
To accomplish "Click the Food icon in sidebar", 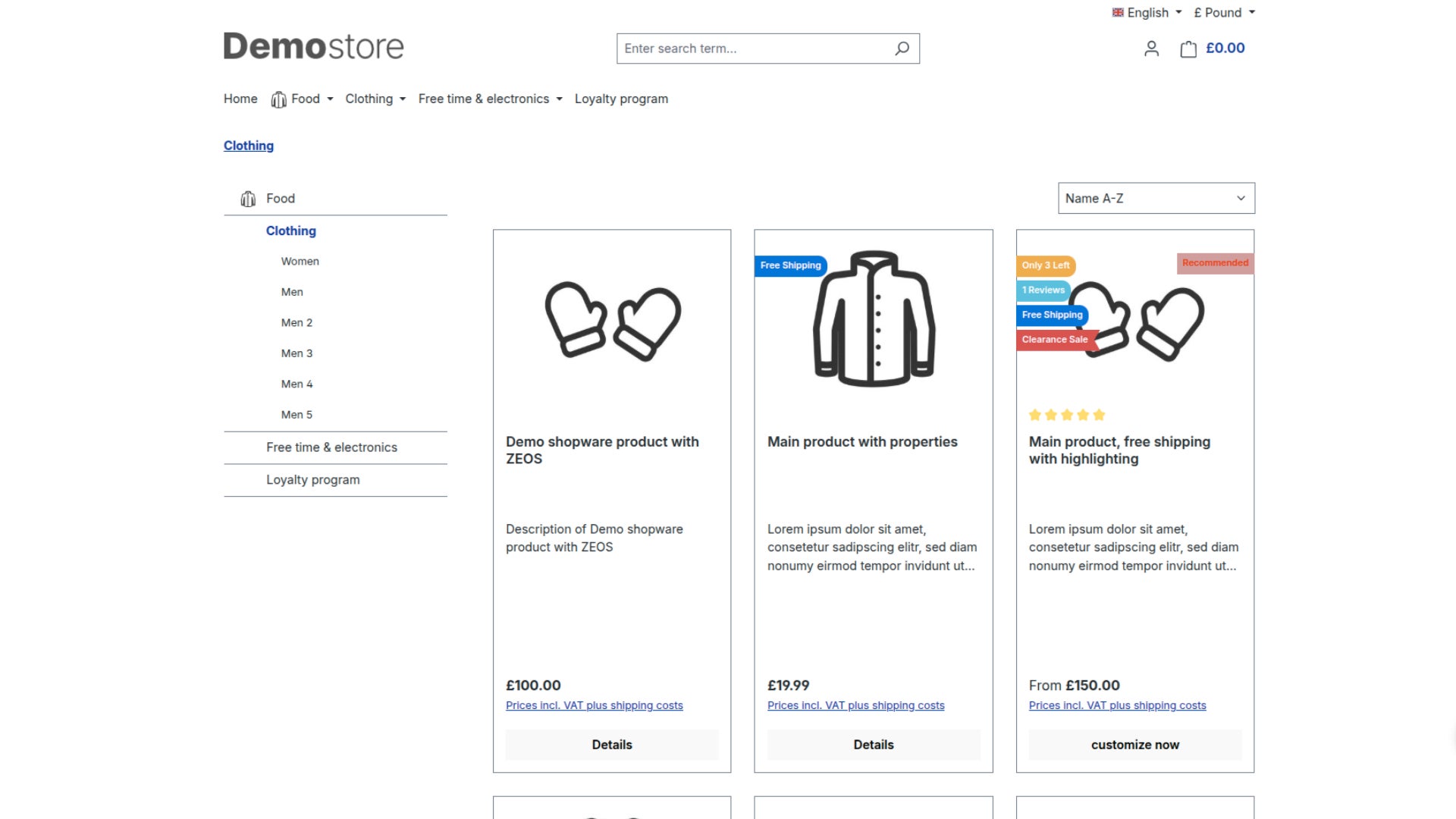I will [248, 199].
